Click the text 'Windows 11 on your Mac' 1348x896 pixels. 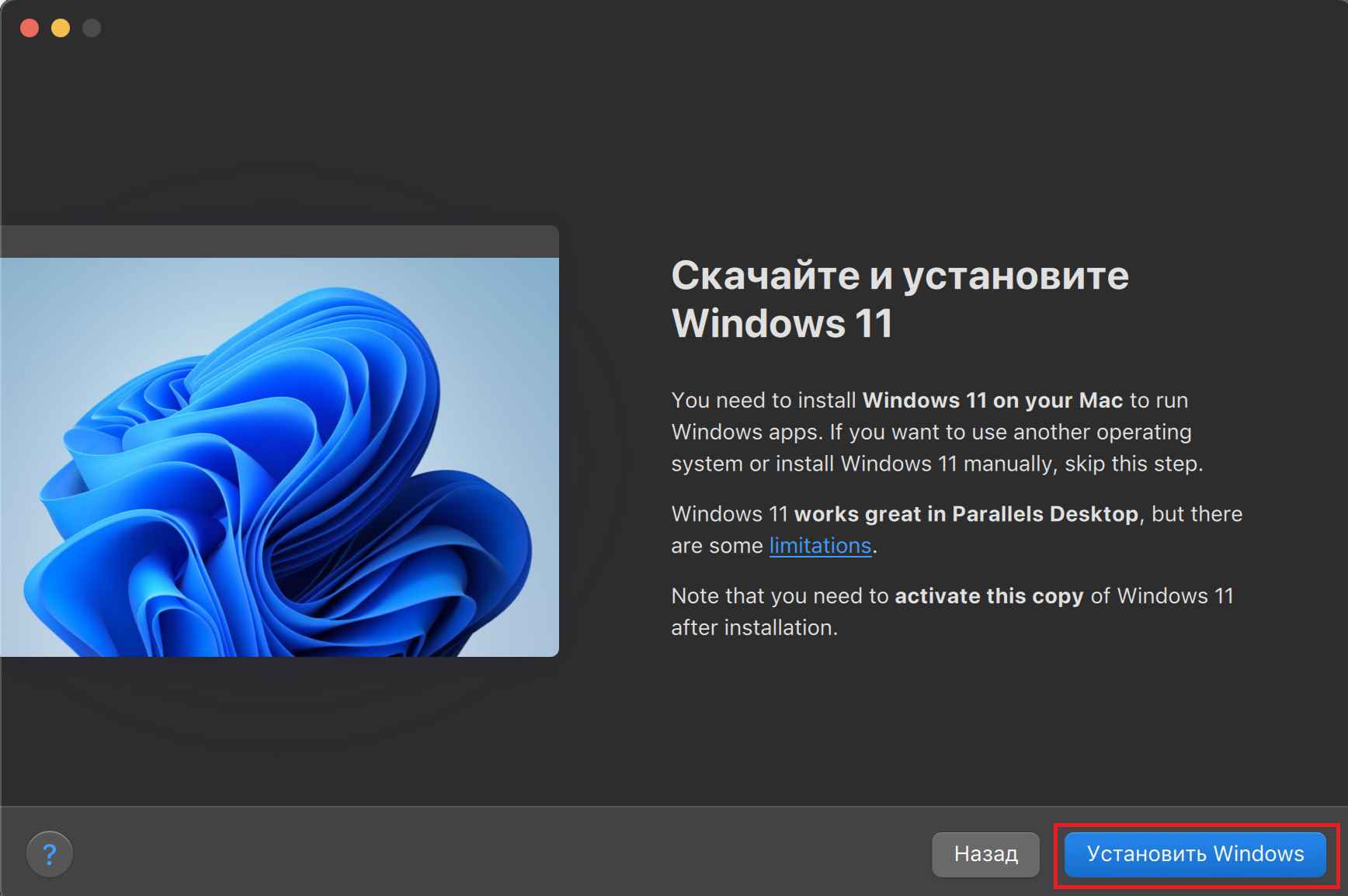[992, 400]
